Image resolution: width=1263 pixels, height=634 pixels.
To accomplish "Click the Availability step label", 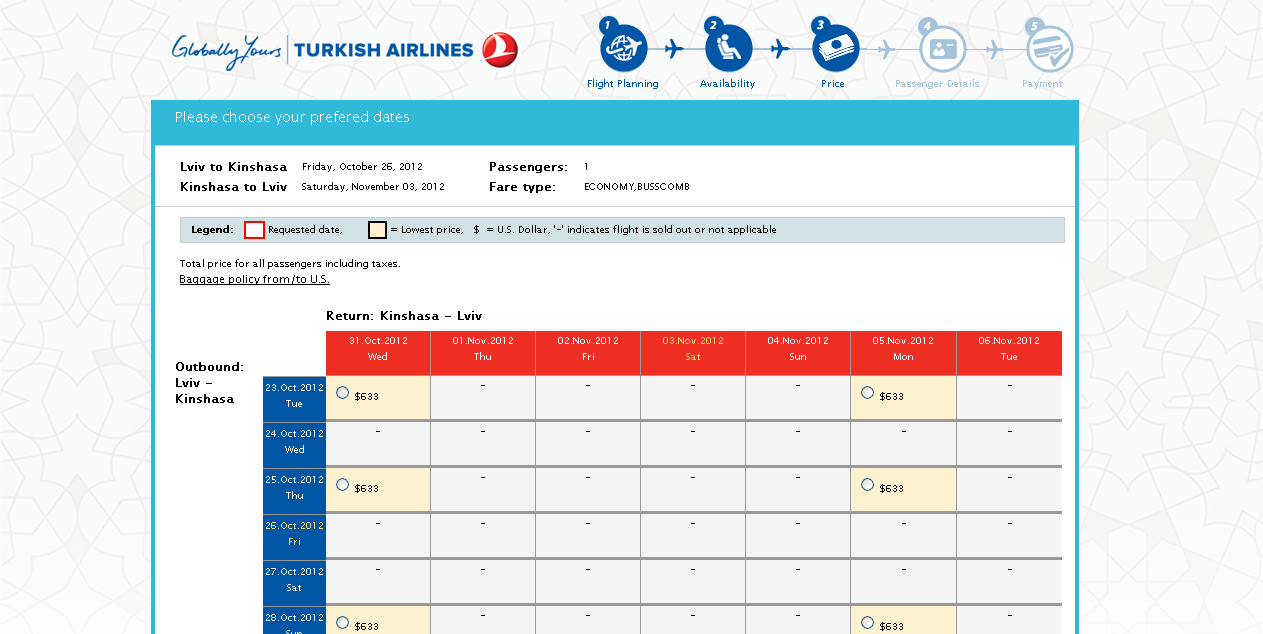I will click(727, 84).
